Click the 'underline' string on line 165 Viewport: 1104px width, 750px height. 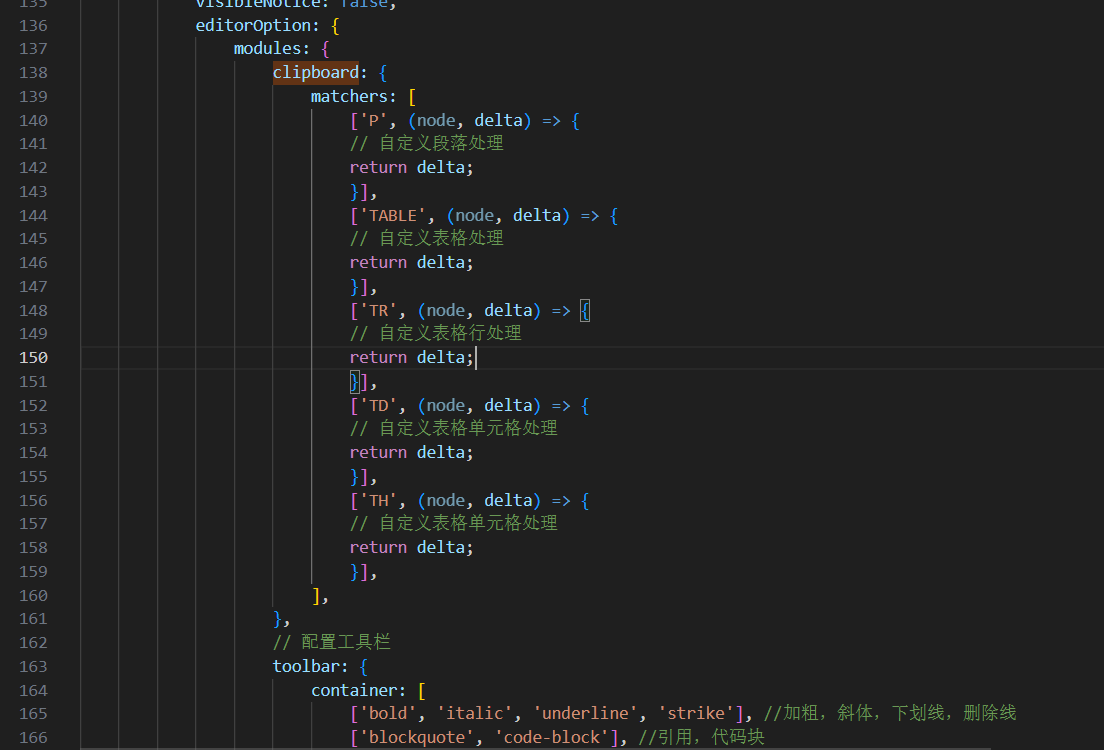tap(584, 714)
